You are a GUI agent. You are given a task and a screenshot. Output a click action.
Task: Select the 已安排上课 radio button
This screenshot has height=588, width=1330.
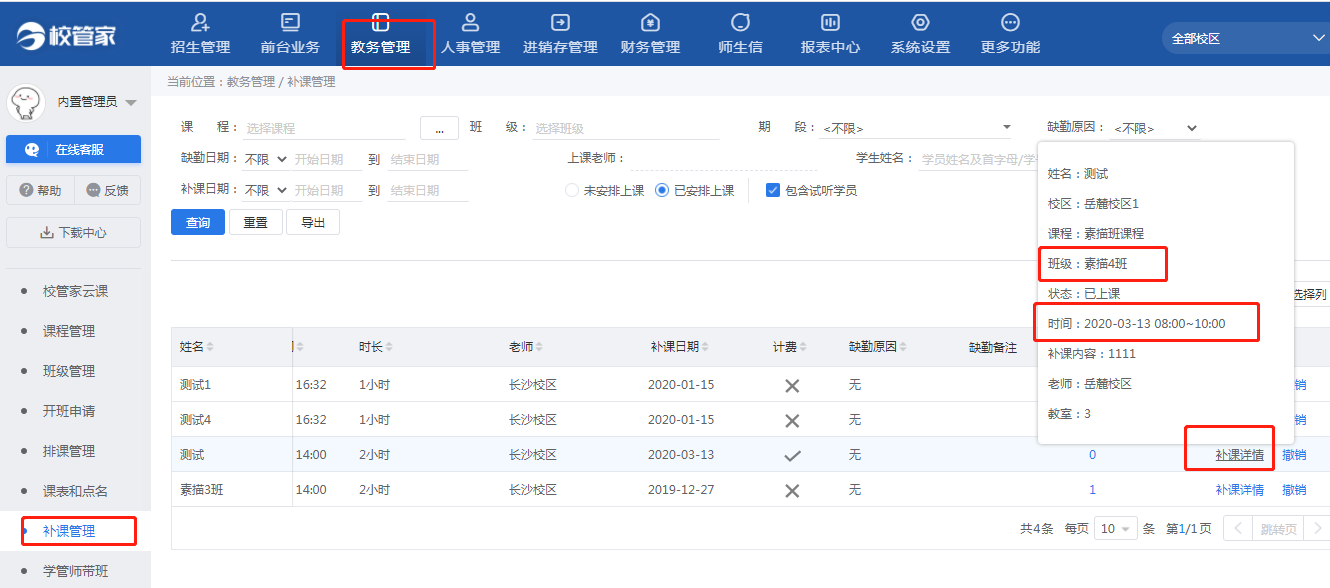662,190
